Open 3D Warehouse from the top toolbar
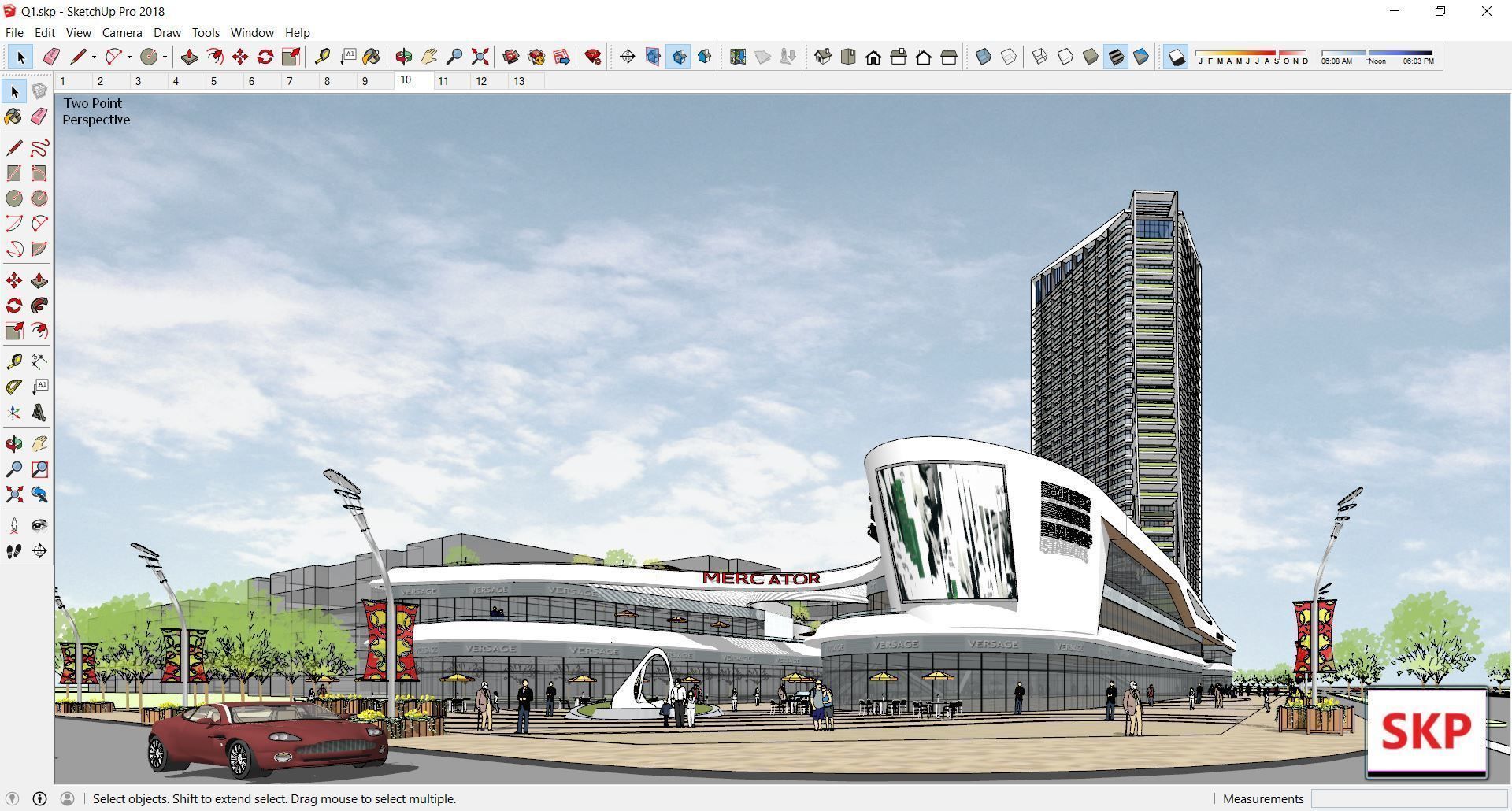The width and height of the screenshot is (1512, 811). (x=511, y=57)
